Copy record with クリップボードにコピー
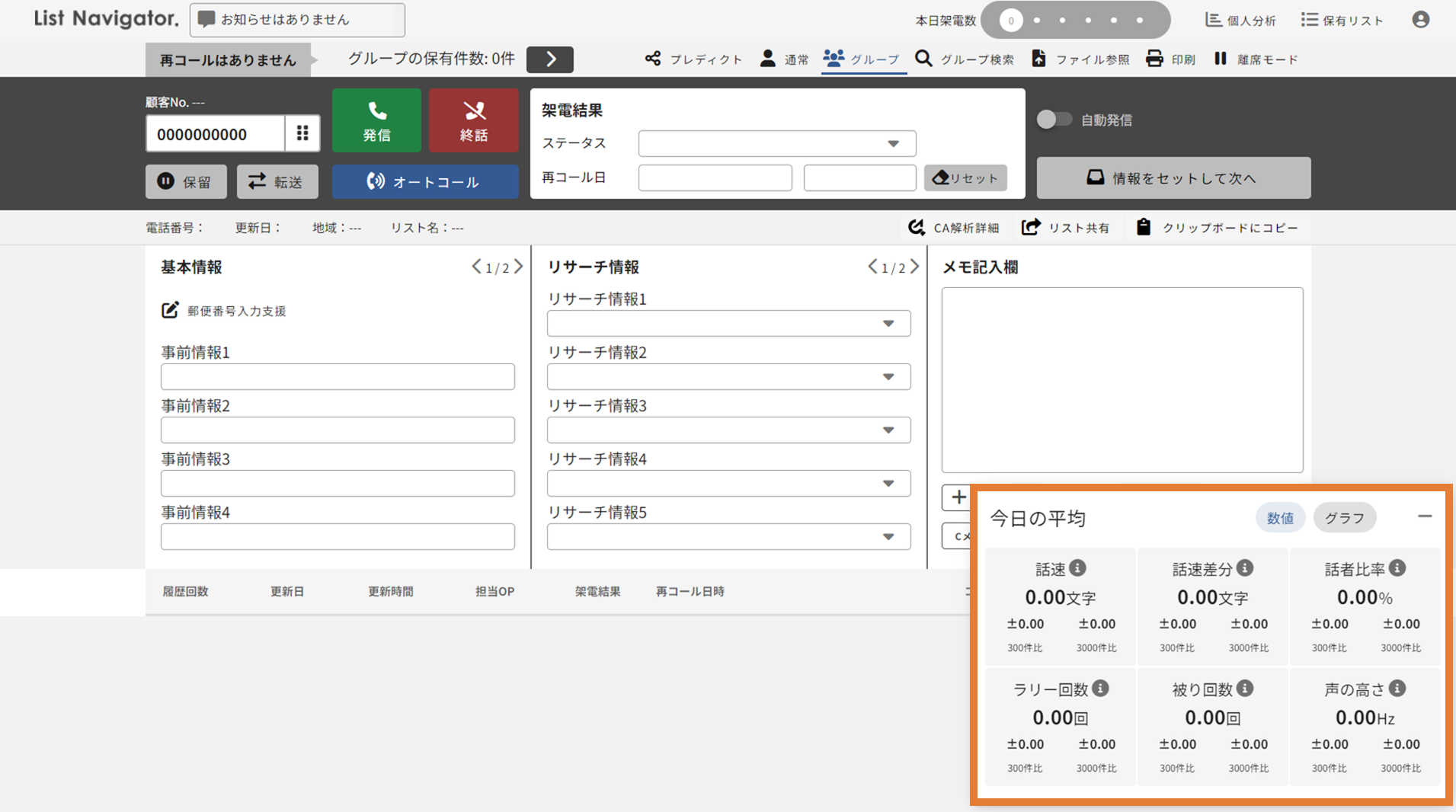This screenshot has width=1456, height=812. (x=1217, y=228)
